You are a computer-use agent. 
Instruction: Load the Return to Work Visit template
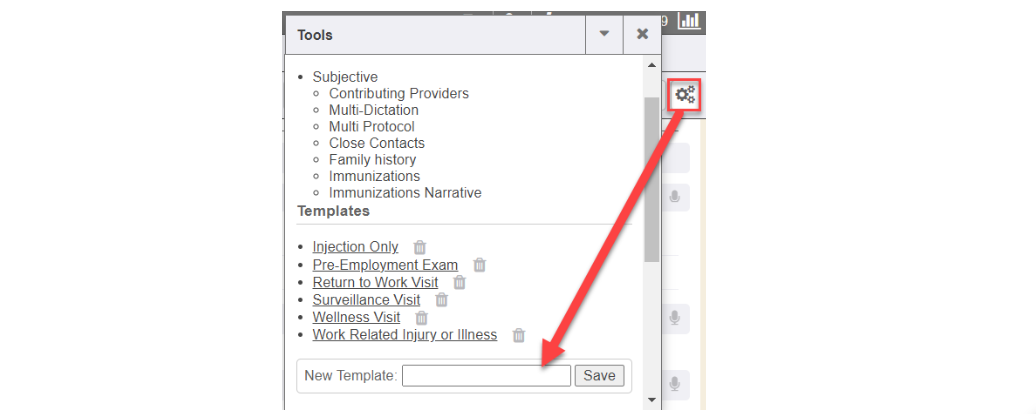(375, 283)
